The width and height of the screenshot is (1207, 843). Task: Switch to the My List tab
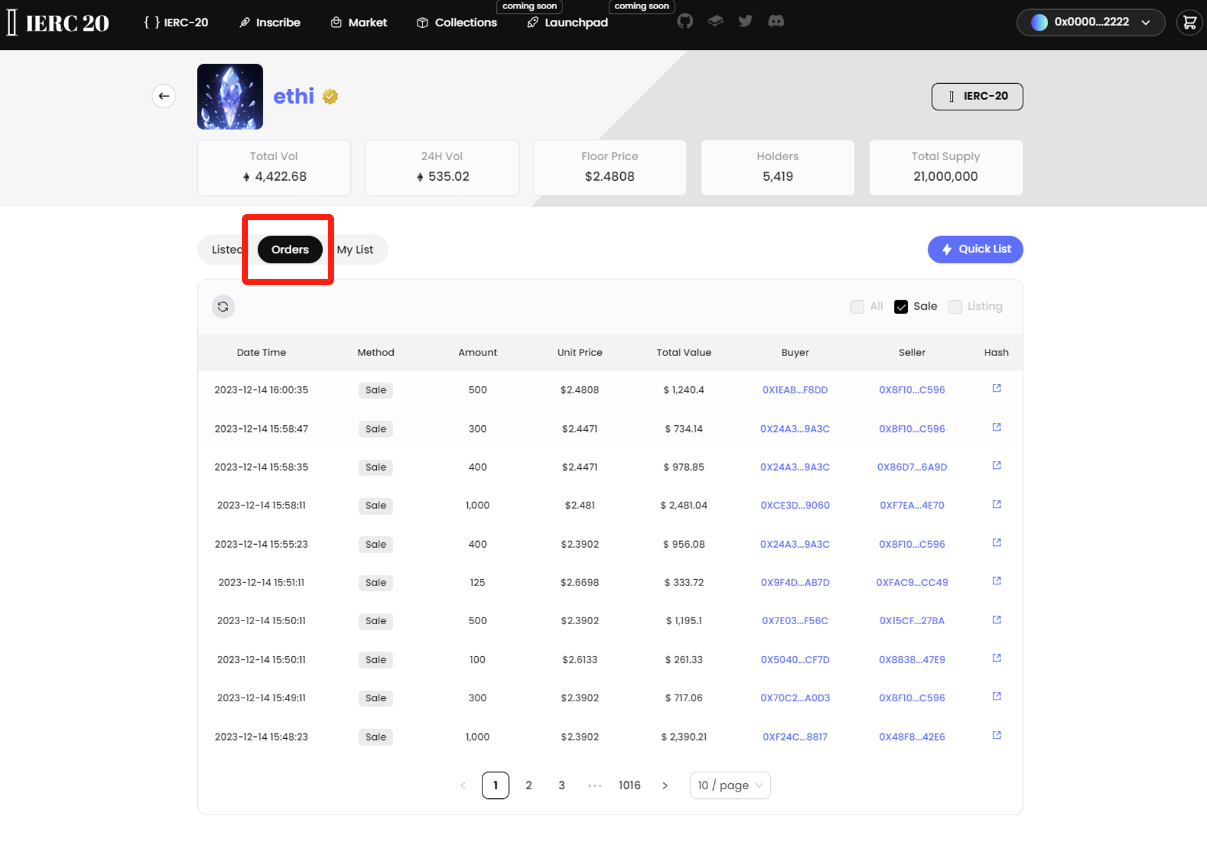point(355,250)
